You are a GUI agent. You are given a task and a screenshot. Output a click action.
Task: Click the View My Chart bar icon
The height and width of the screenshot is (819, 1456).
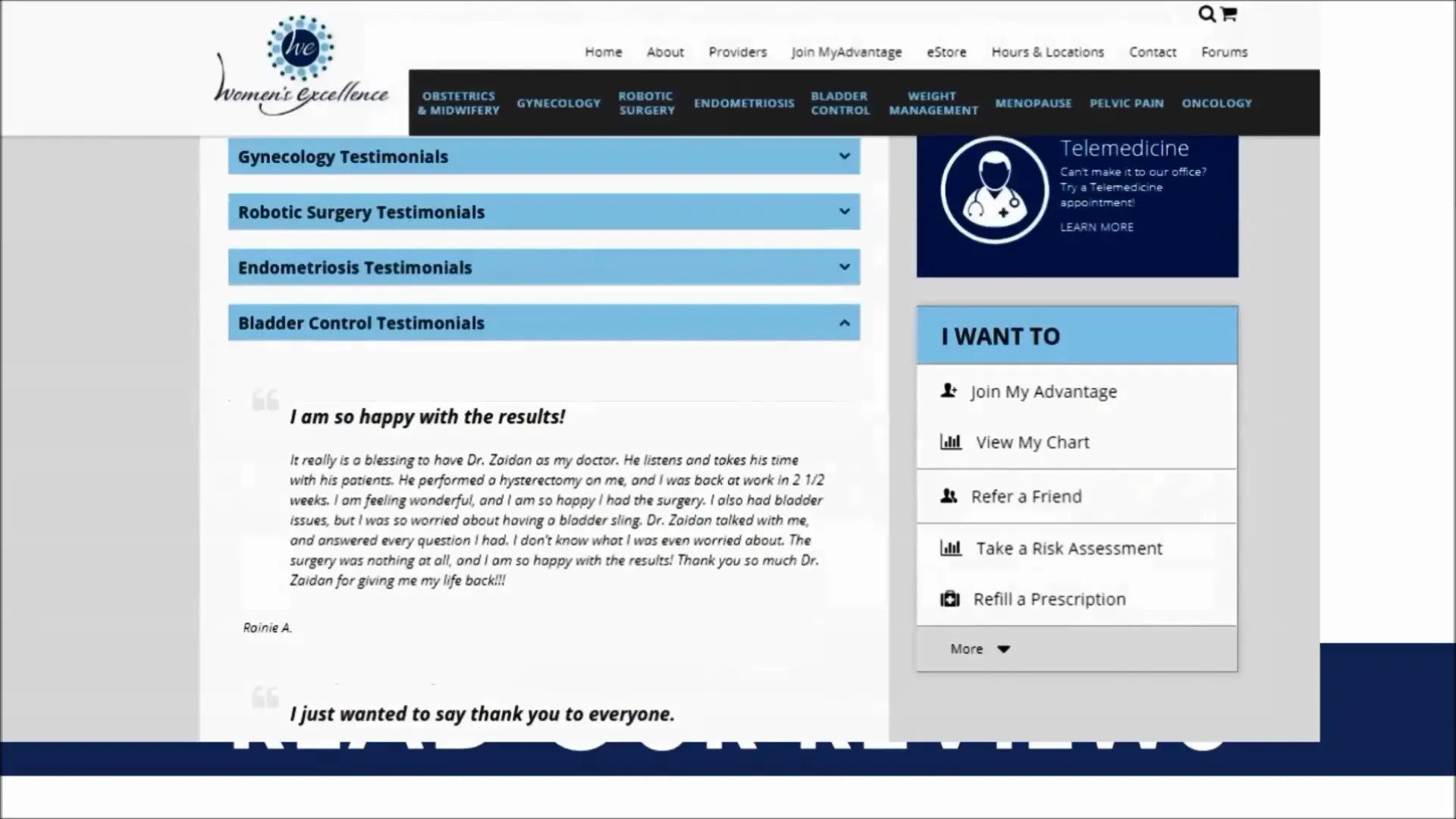point(951,441)
